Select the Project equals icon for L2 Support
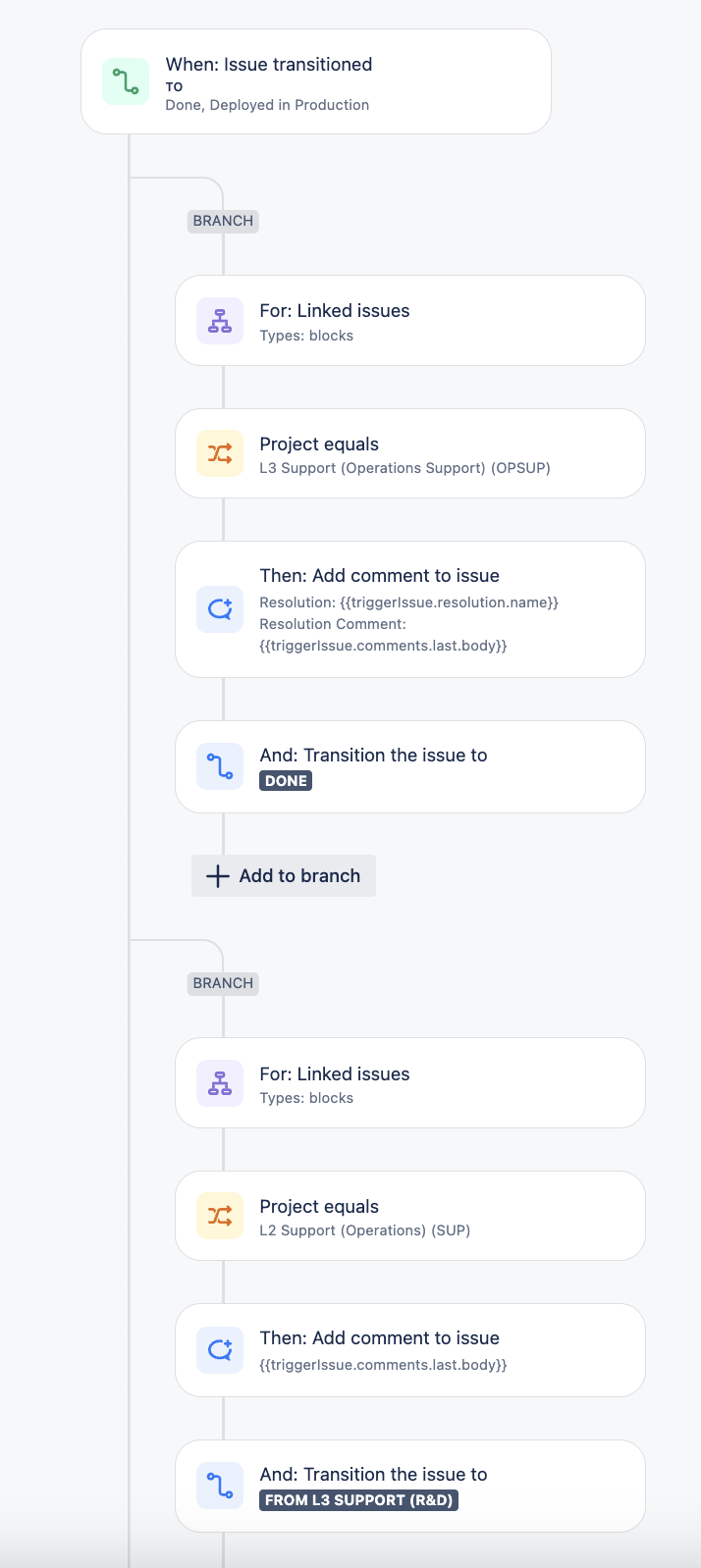Viewport: 701px width, 1568px height. click(219, 1215)
